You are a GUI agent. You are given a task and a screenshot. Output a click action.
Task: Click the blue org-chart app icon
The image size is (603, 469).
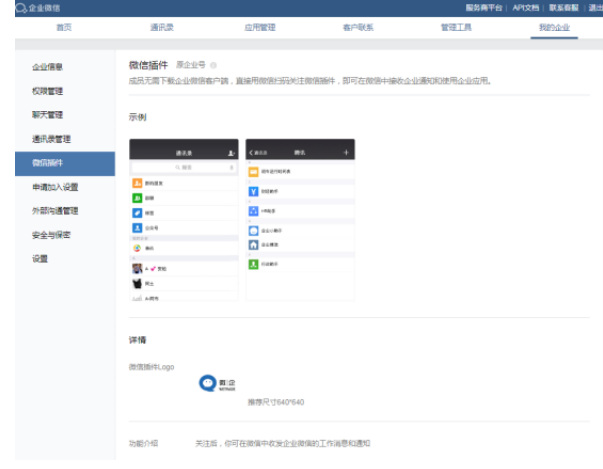[253, 211]
